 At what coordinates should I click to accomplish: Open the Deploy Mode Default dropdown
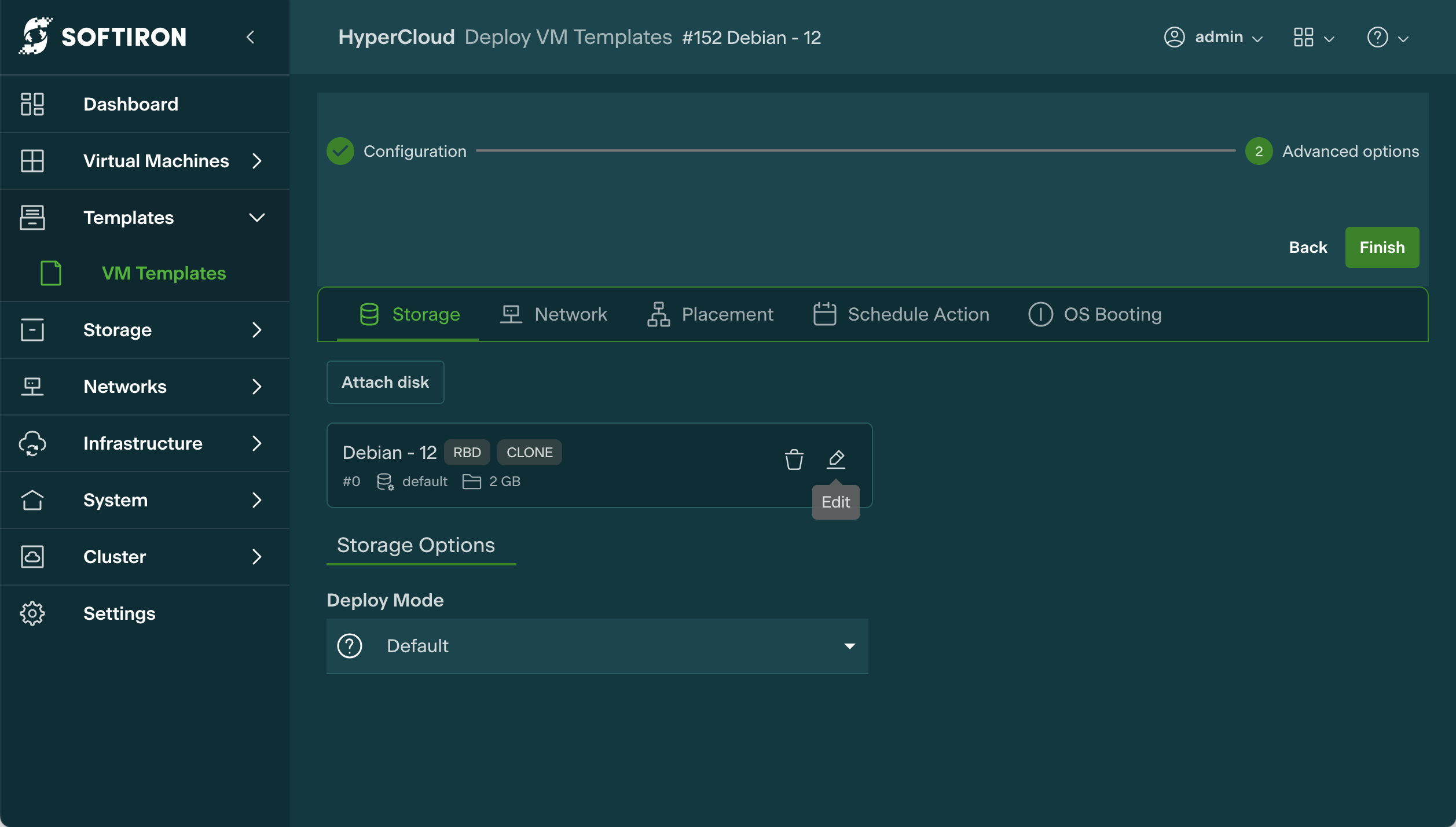pos(597,646)
